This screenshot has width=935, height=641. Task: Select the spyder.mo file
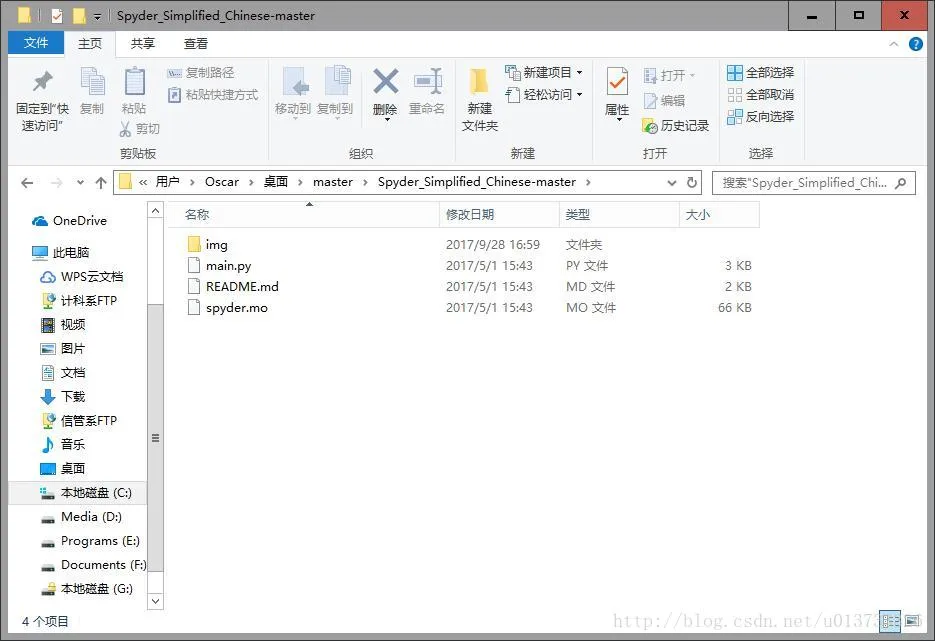point(237,308)
